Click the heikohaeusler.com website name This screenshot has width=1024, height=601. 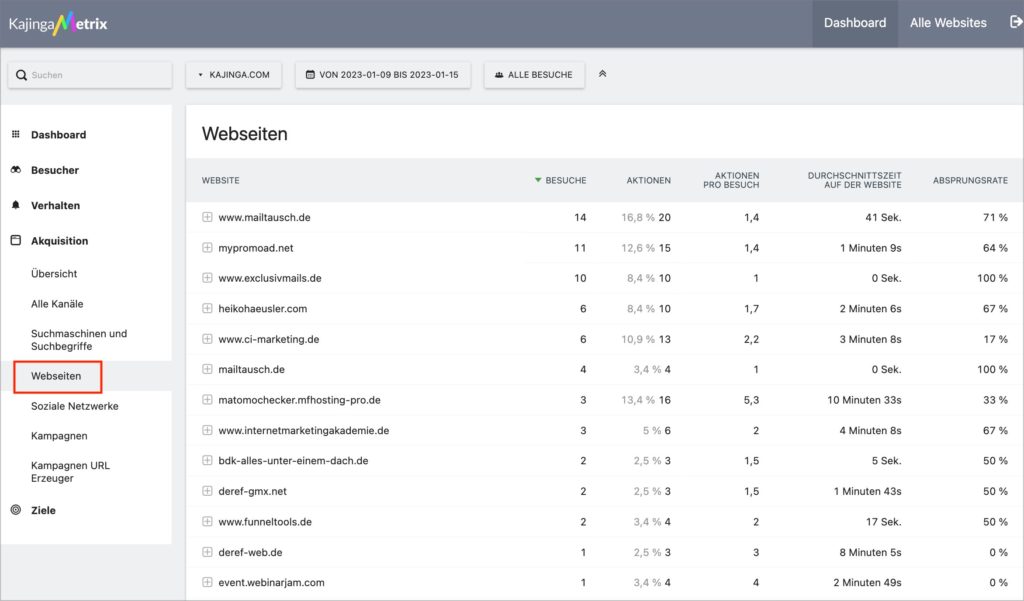pyautogui.click(x=263, y=308)
